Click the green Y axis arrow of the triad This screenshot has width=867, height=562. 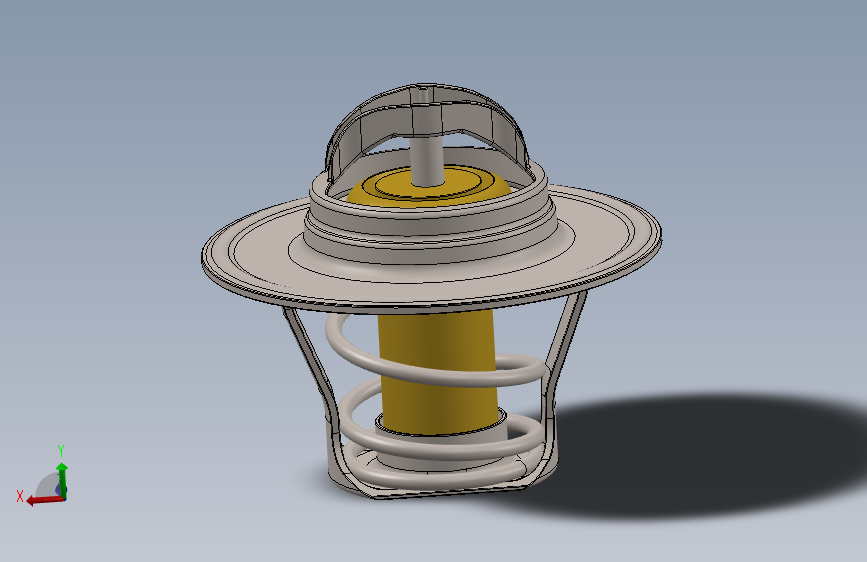(x=62, y=480)
